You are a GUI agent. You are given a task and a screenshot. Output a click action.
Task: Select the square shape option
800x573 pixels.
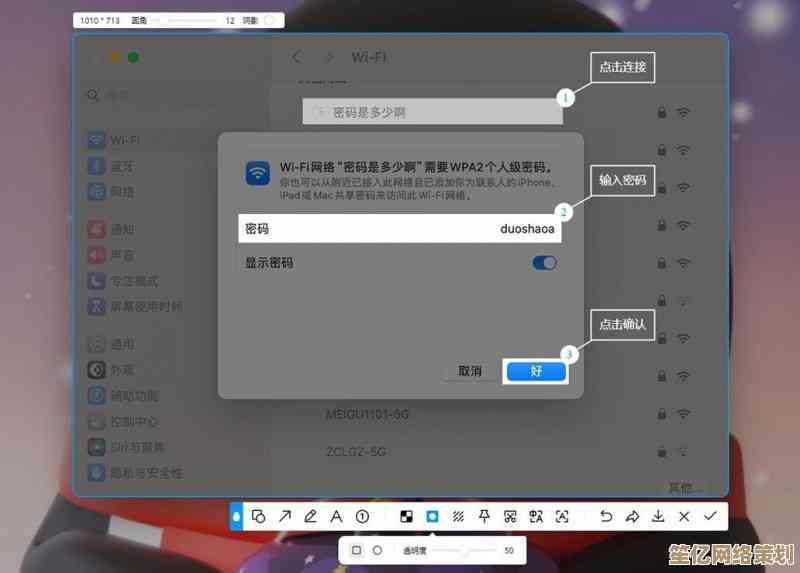pos(356,550)
